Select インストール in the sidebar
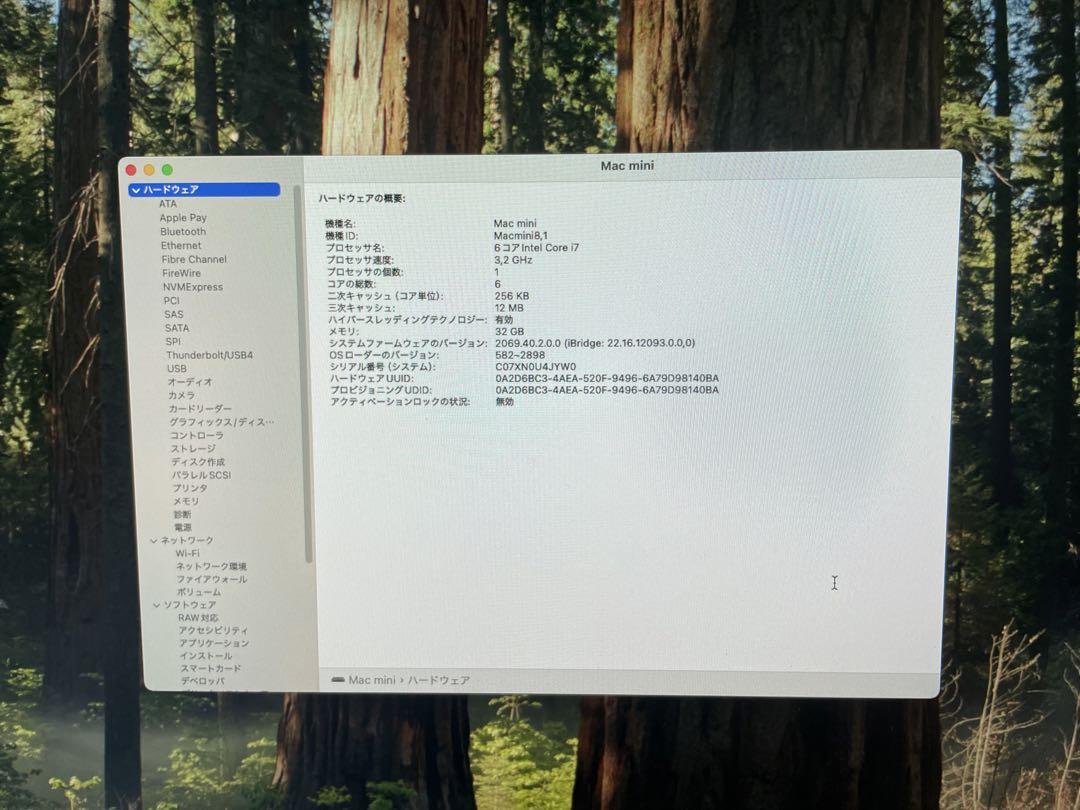1080x810 pixels. pos(207,656)
